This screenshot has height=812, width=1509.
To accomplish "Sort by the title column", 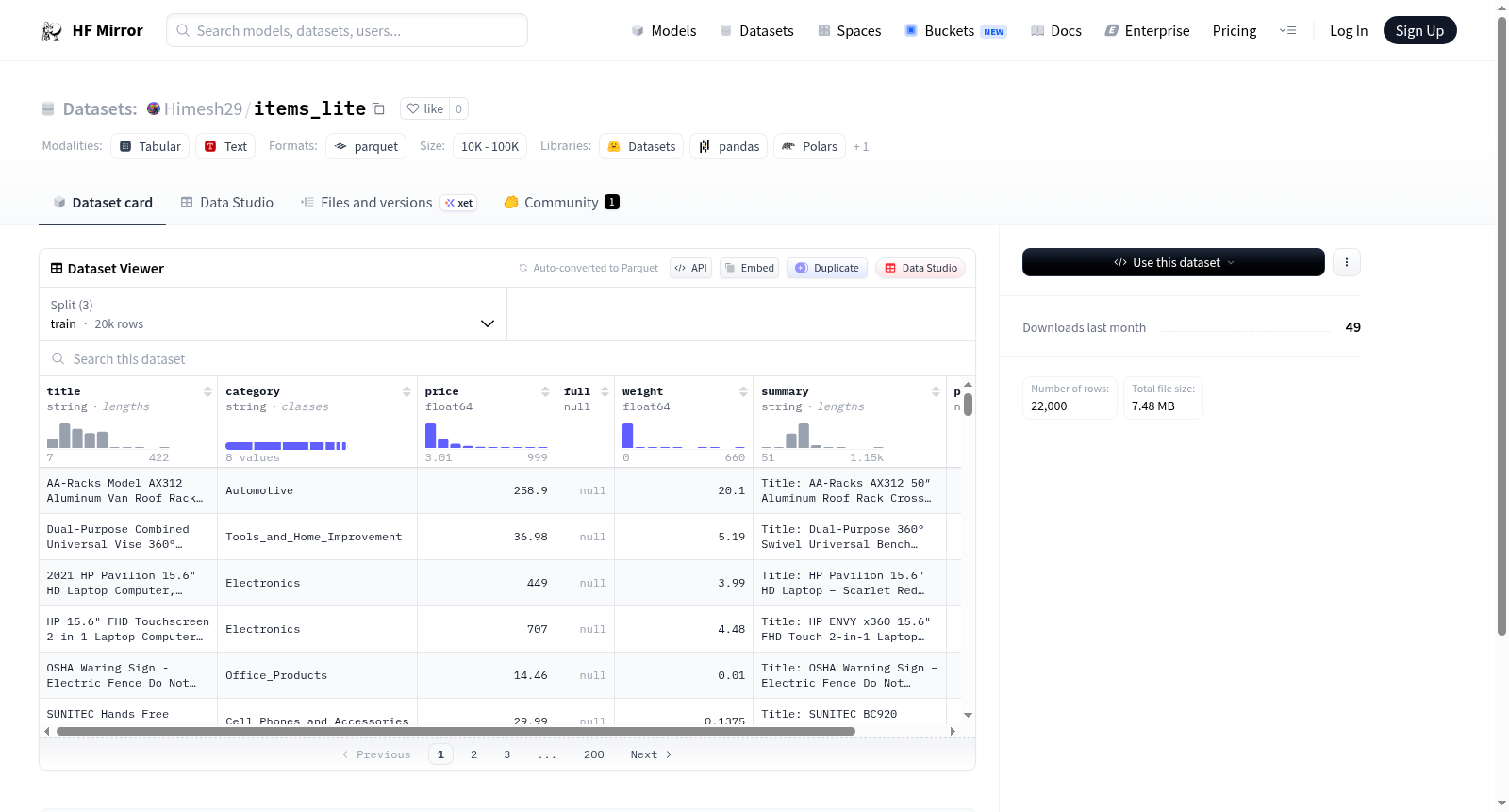I will coord(207,391).
